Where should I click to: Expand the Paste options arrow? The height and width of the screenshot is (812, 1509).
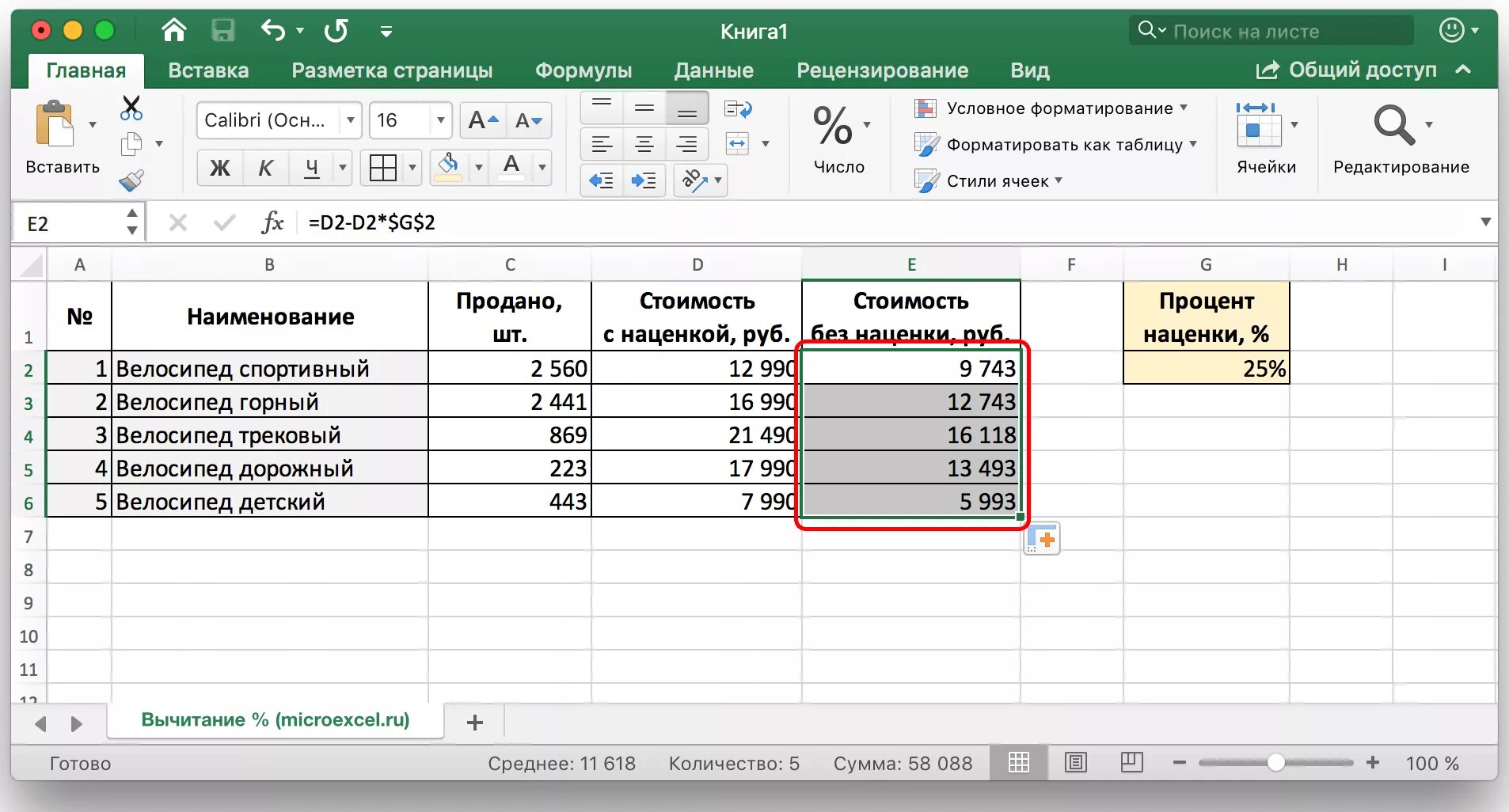tap(93, 124)
